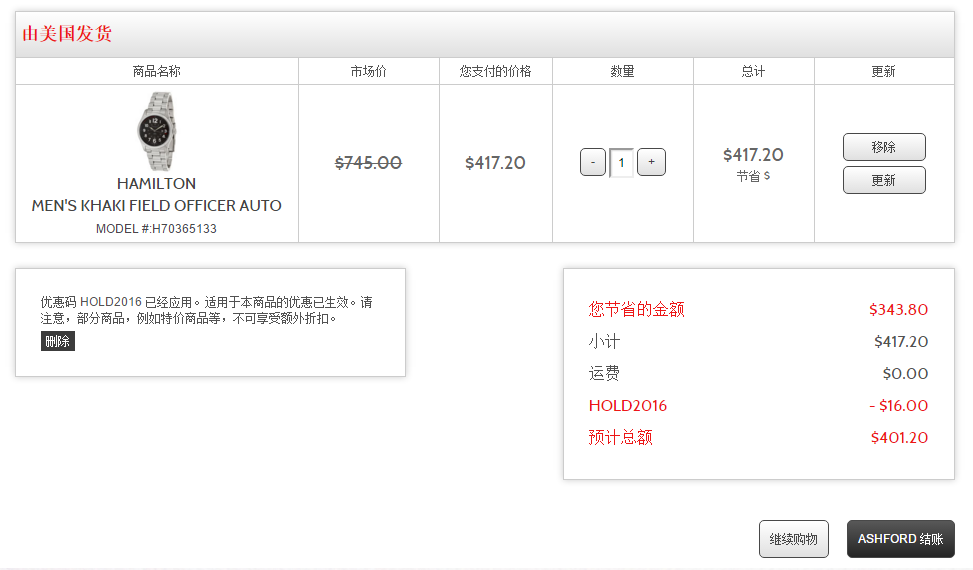Proceed to ASHFORD 结账 checkout
This screenshot has height=570, width=973.
click(x=900, y=539)
